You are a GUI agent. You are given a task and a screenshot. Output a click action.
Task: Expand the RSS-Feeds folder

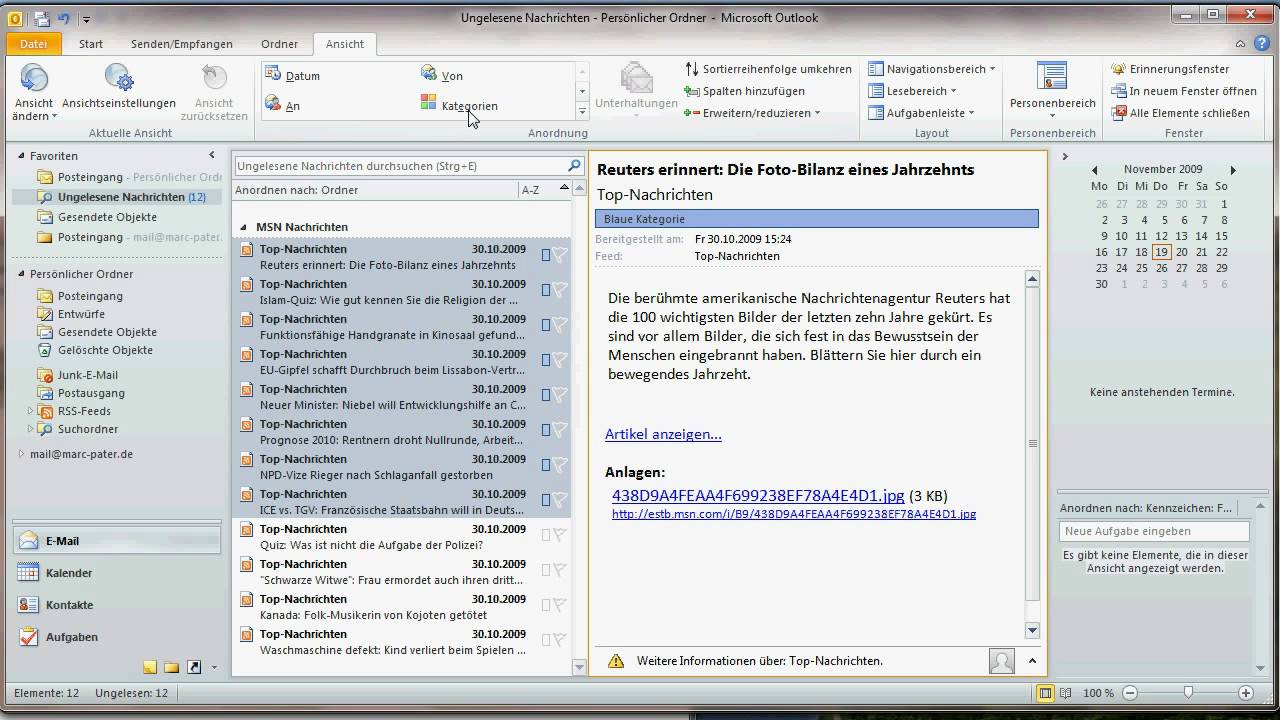click(30, 411)
